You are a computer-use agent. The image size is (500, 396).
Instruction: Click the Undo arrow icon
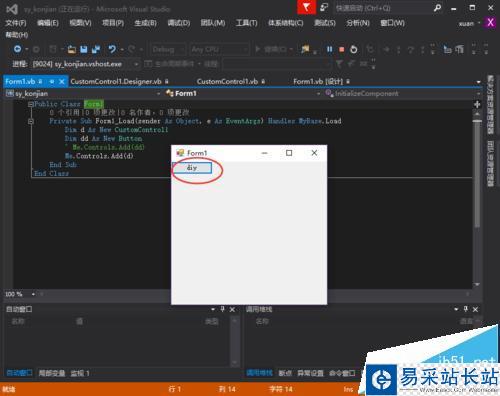(112, 49)
